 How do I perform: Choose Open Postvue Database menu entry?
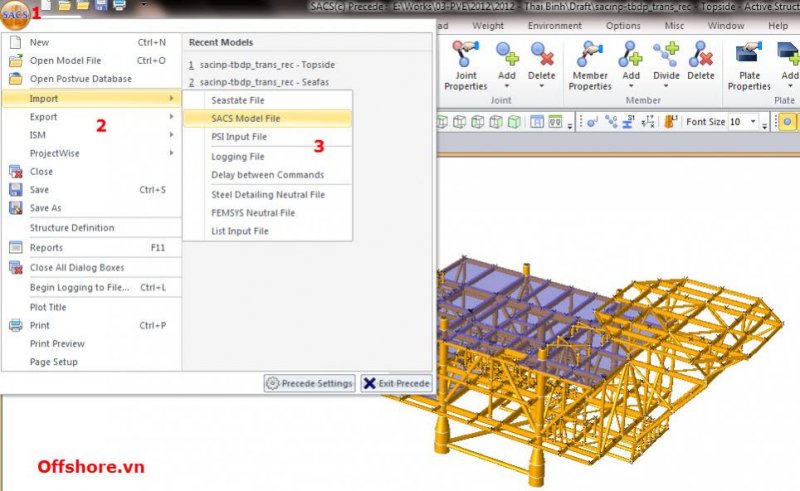click(x=92, y=79)
